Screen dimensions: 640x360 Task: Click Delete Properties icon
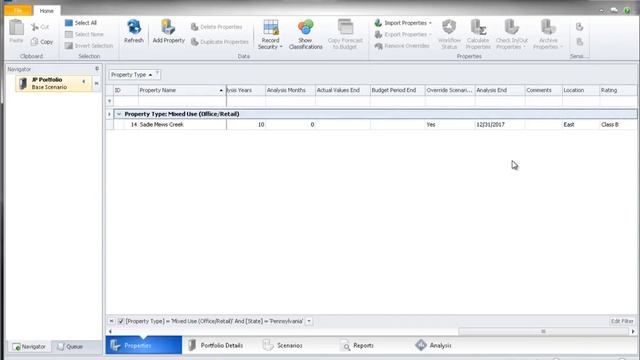[194, 27]
